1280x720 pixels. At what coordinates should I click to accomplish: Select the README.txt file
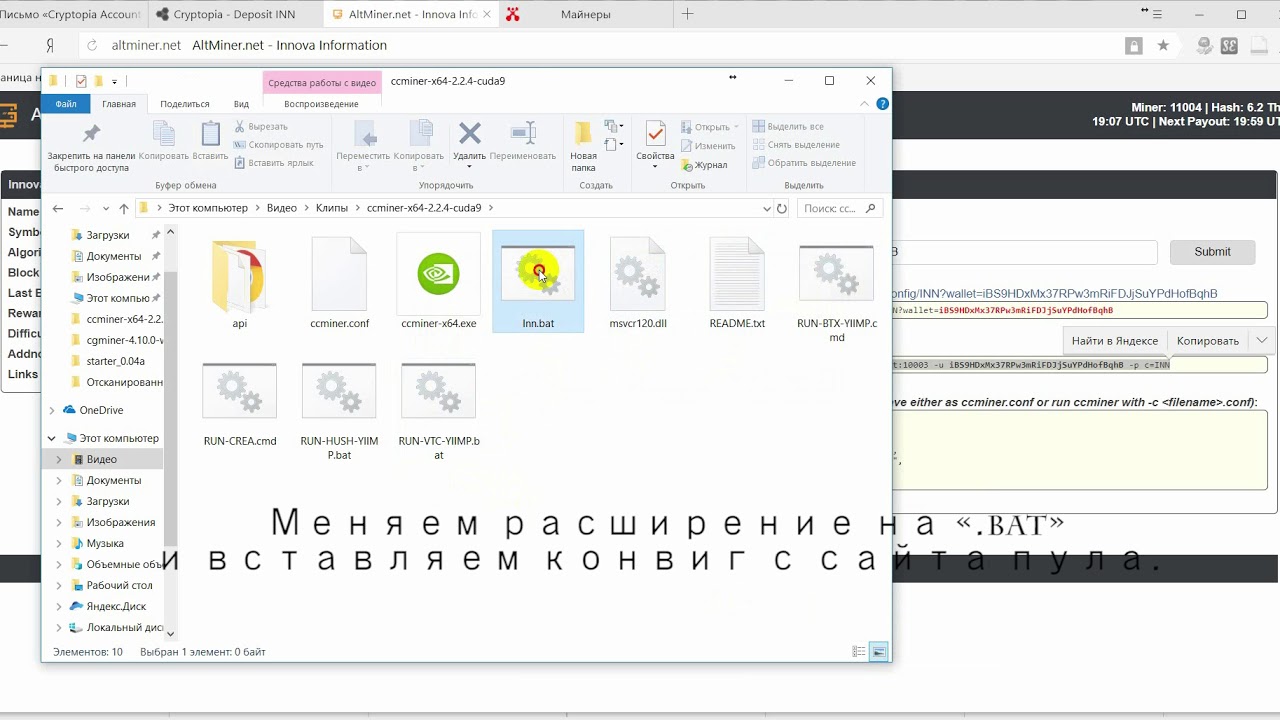click(x=737, y=283)
